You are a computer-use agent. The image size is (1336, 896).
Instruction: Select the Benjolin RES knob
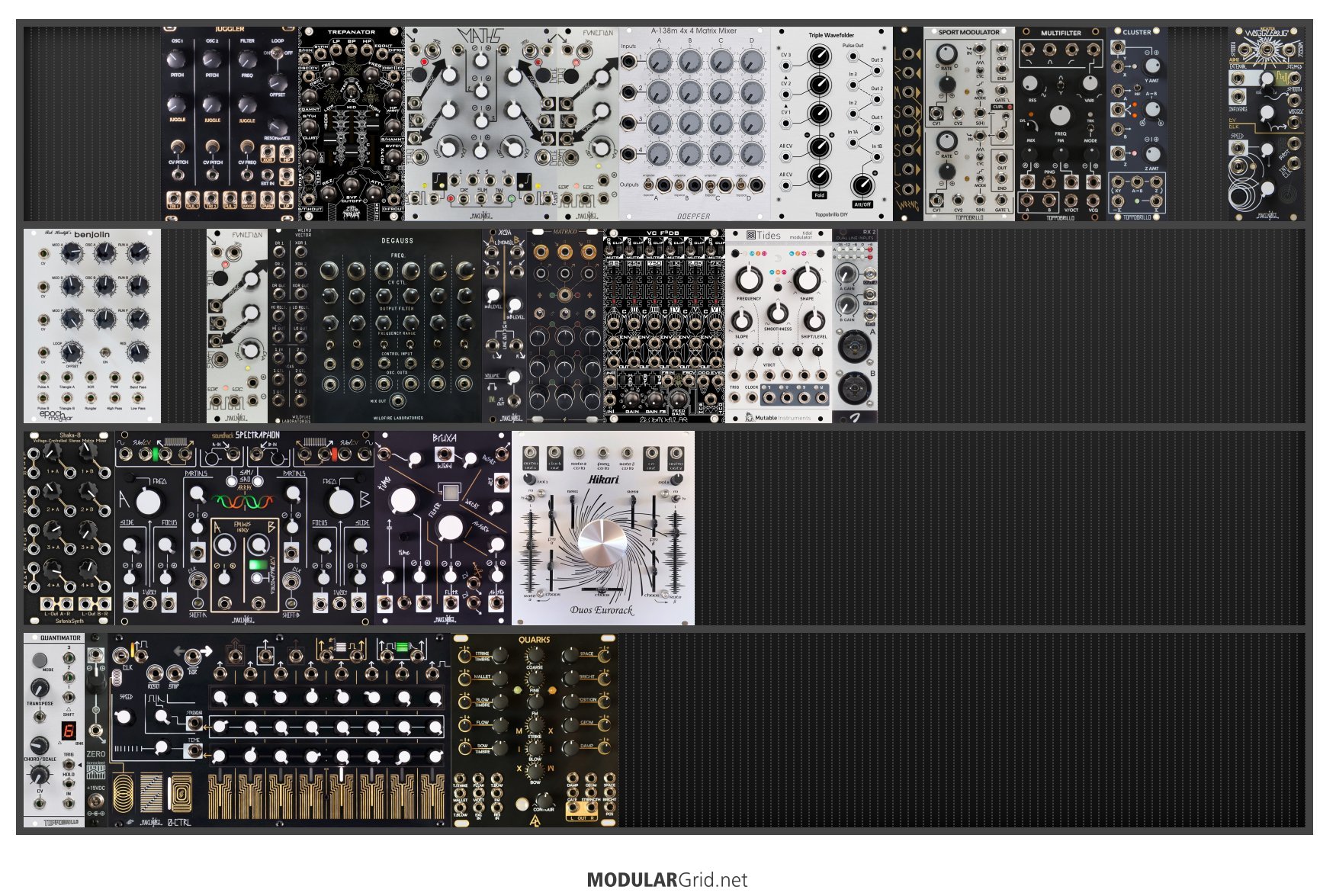tap(138, 352)
